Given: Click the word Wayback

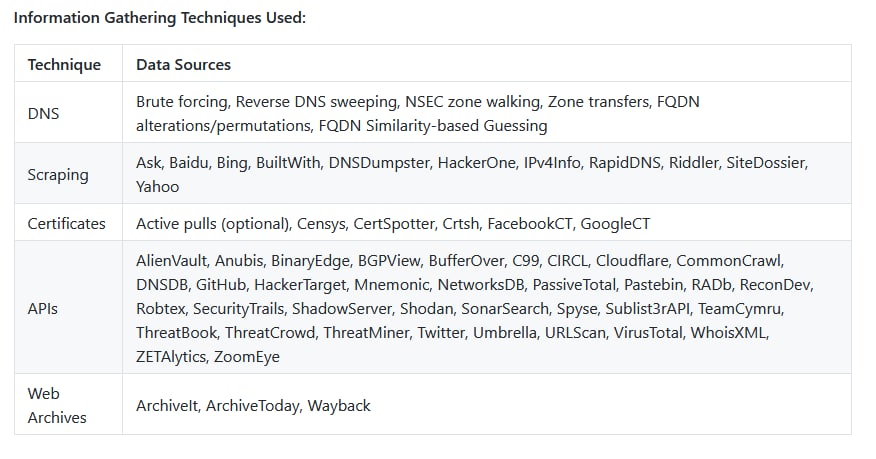Looking at the screenshot, I should 339,405.
